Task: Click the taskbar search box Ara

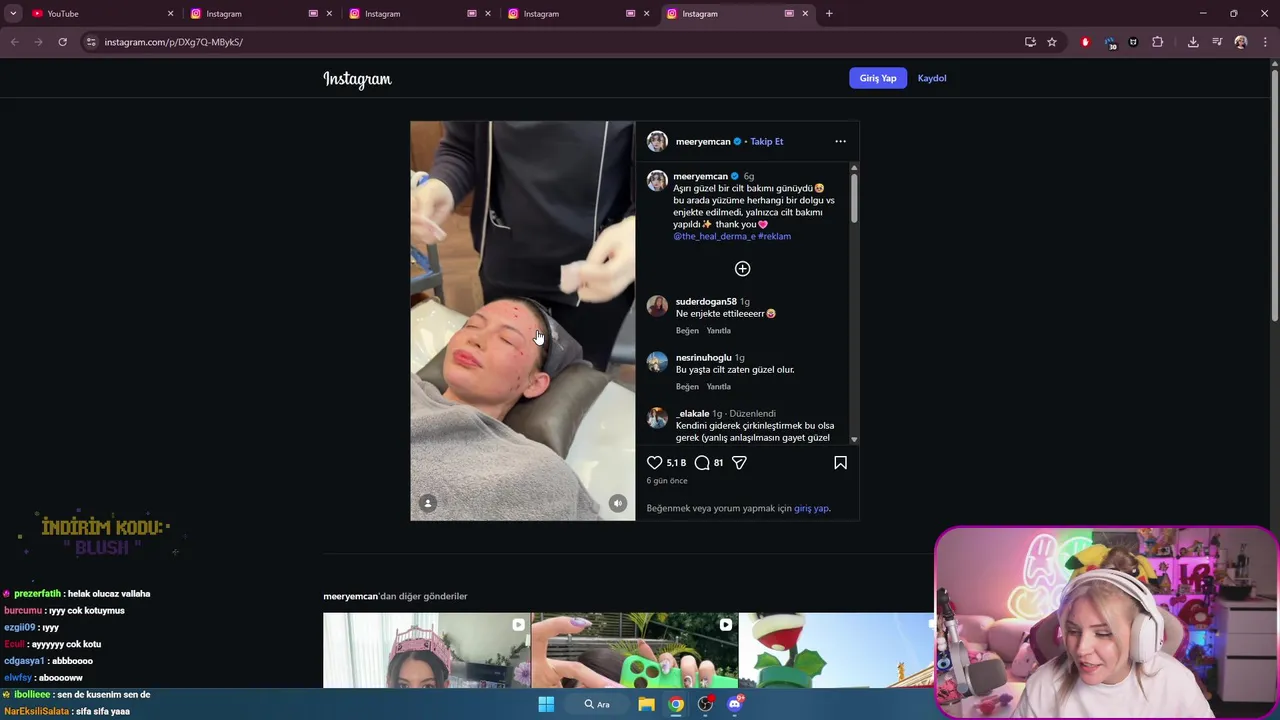Action: pos(597,704)
